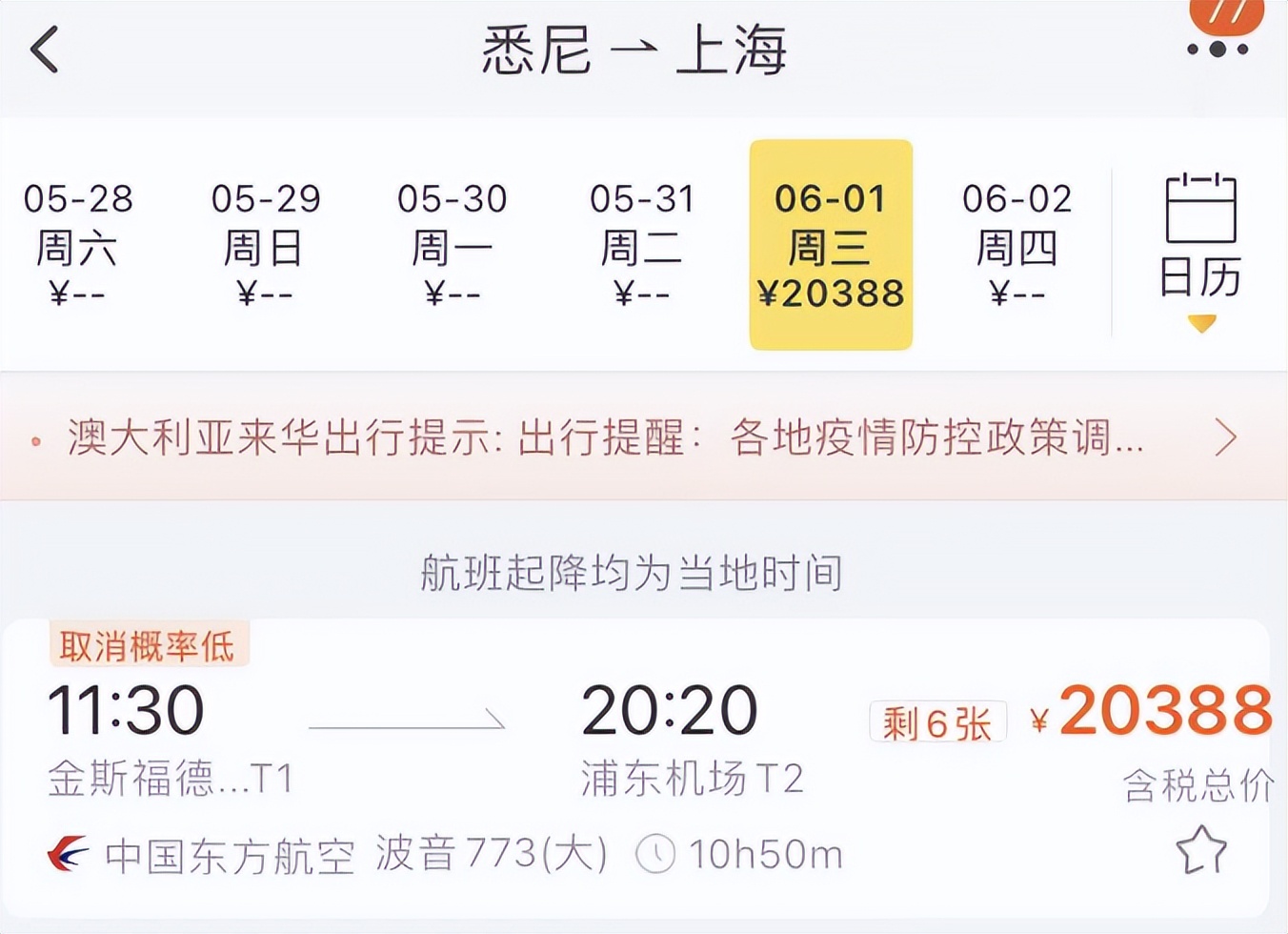This screenshot has width=1288, height=934.
Task: Click the 剩6张 remaining tickets tag
Action: 937,722
